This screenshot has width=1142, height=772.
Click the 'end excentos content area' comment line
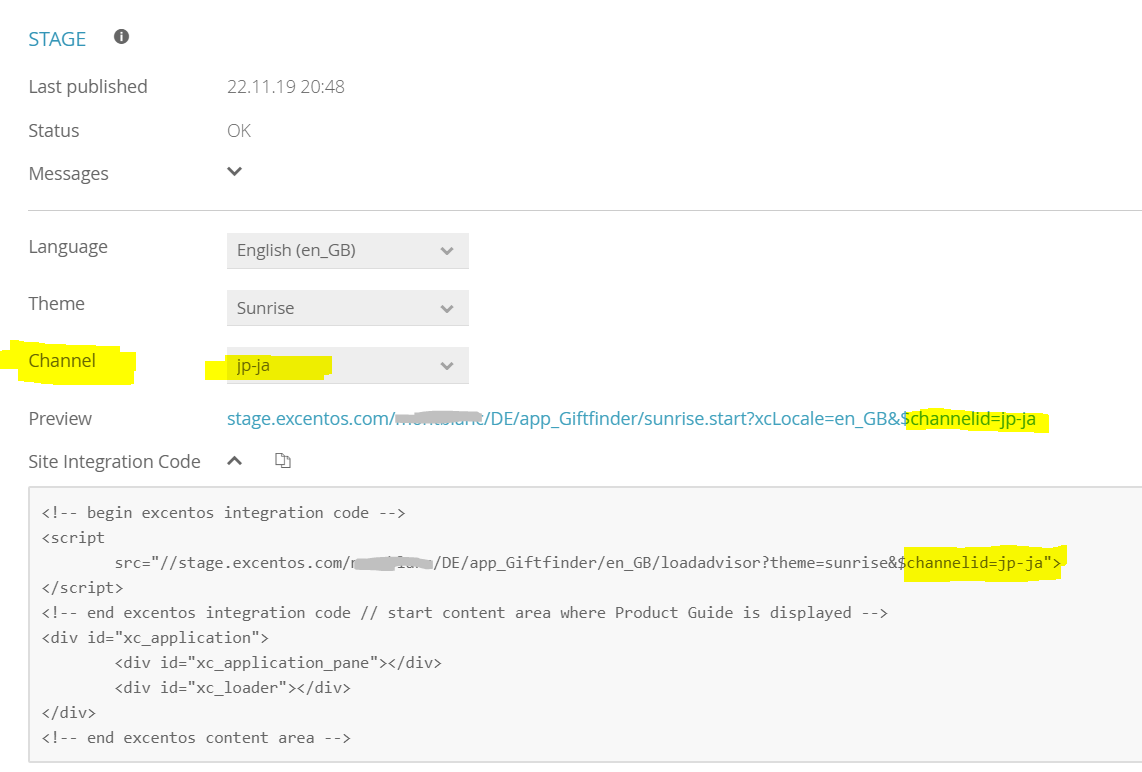(196, 738)
